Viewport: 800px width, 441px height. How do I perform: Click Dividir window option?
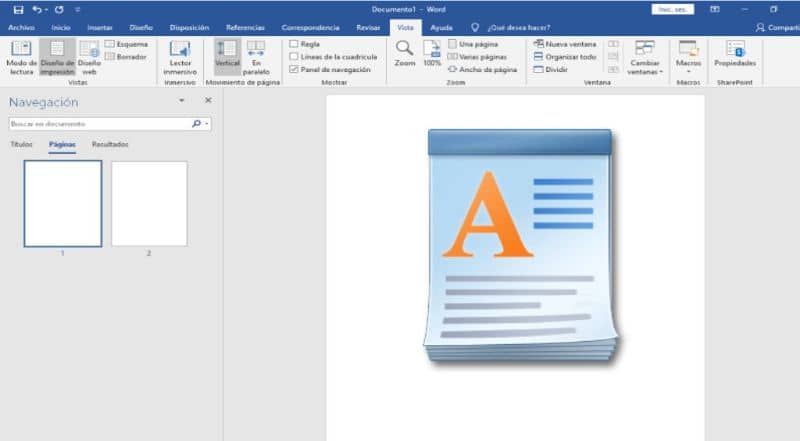551,69
